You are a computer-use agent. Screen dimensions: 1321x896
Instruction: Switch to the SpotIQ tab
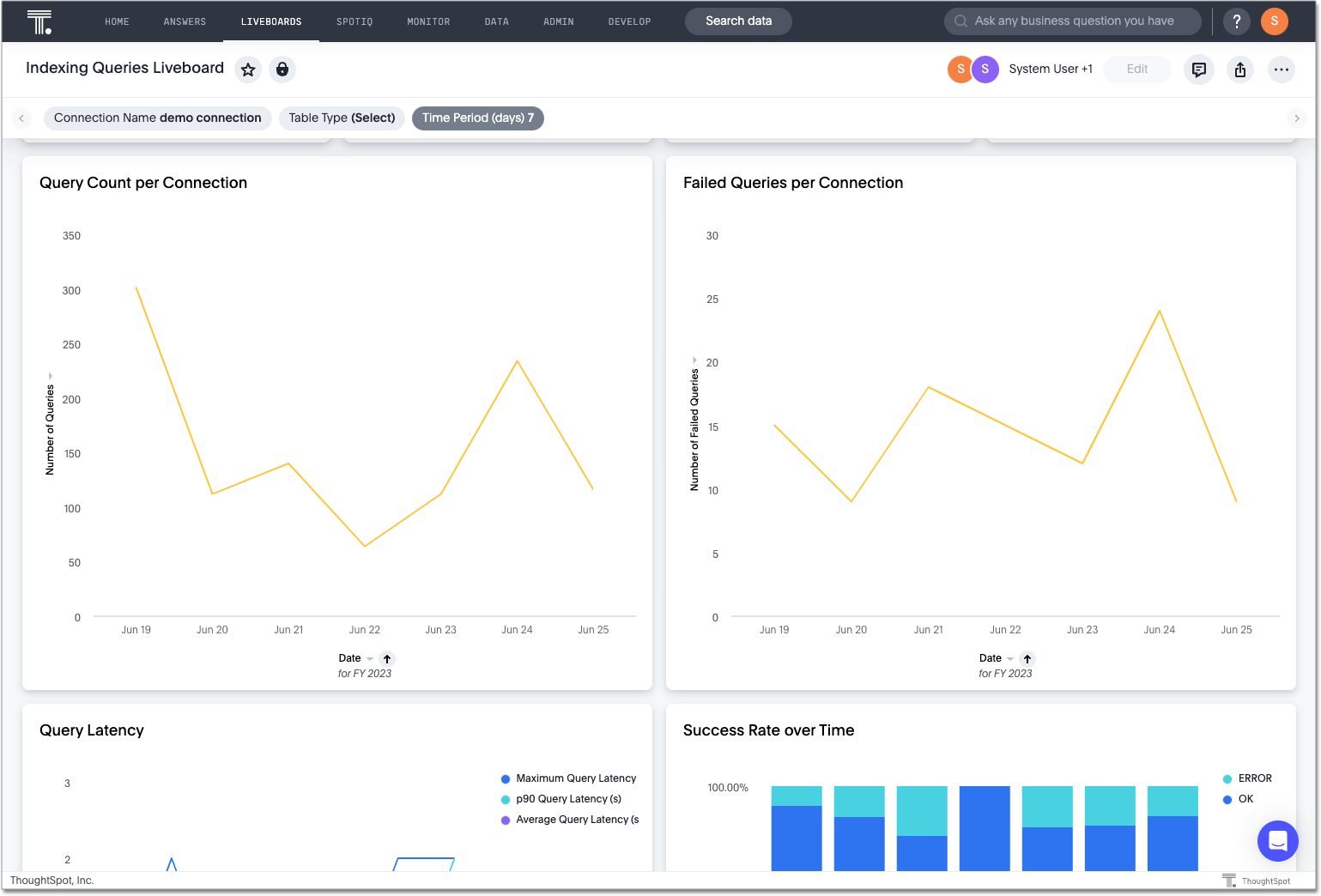(354, 21)
